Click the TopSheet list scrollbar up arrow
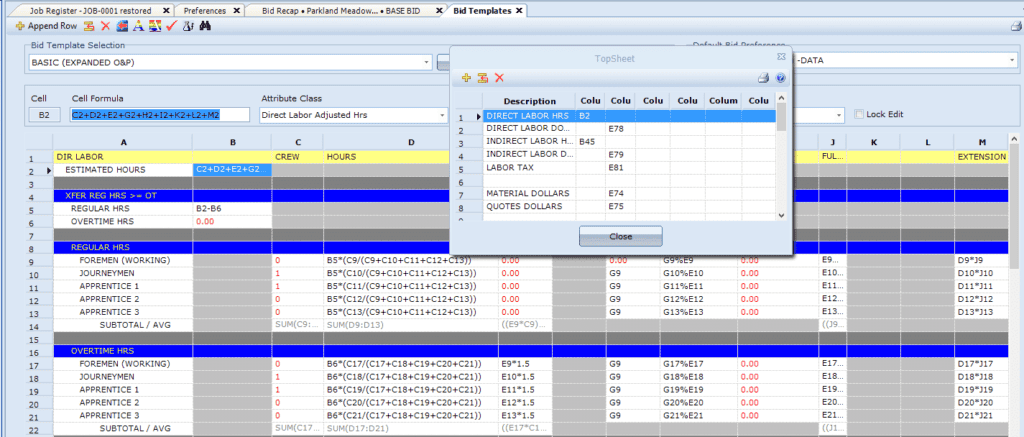 click(781, 98)
